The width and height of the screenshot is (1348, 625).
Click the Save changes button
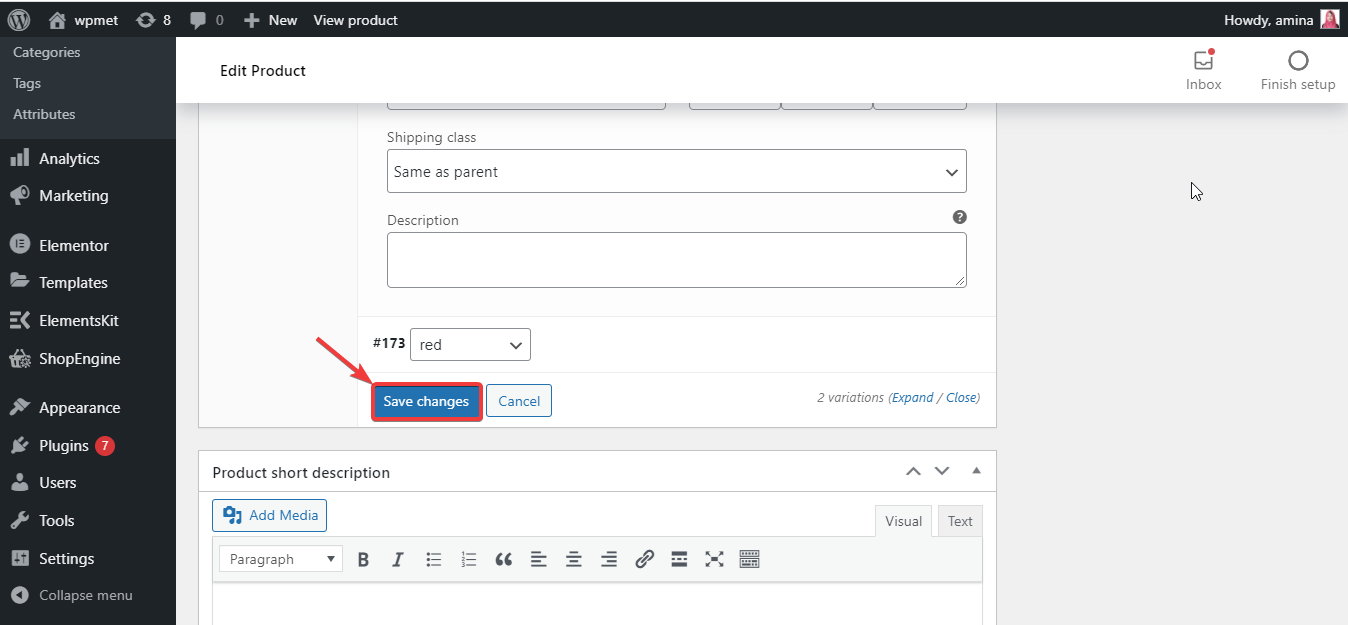pyautogui.click(x=426, y=401)
